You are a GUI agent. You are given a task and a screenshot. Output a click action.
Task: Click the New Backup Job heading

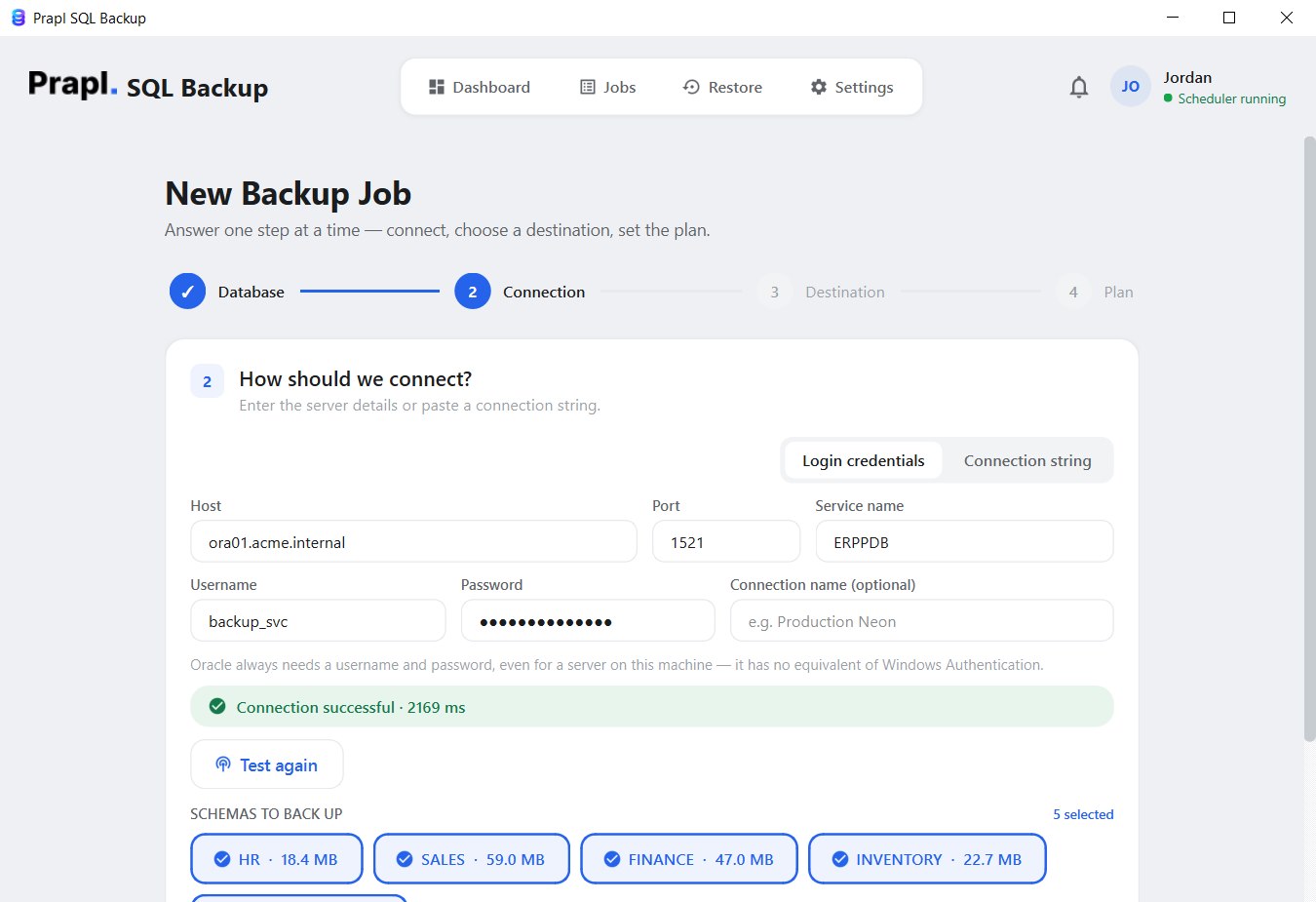[x=288, y=193]
